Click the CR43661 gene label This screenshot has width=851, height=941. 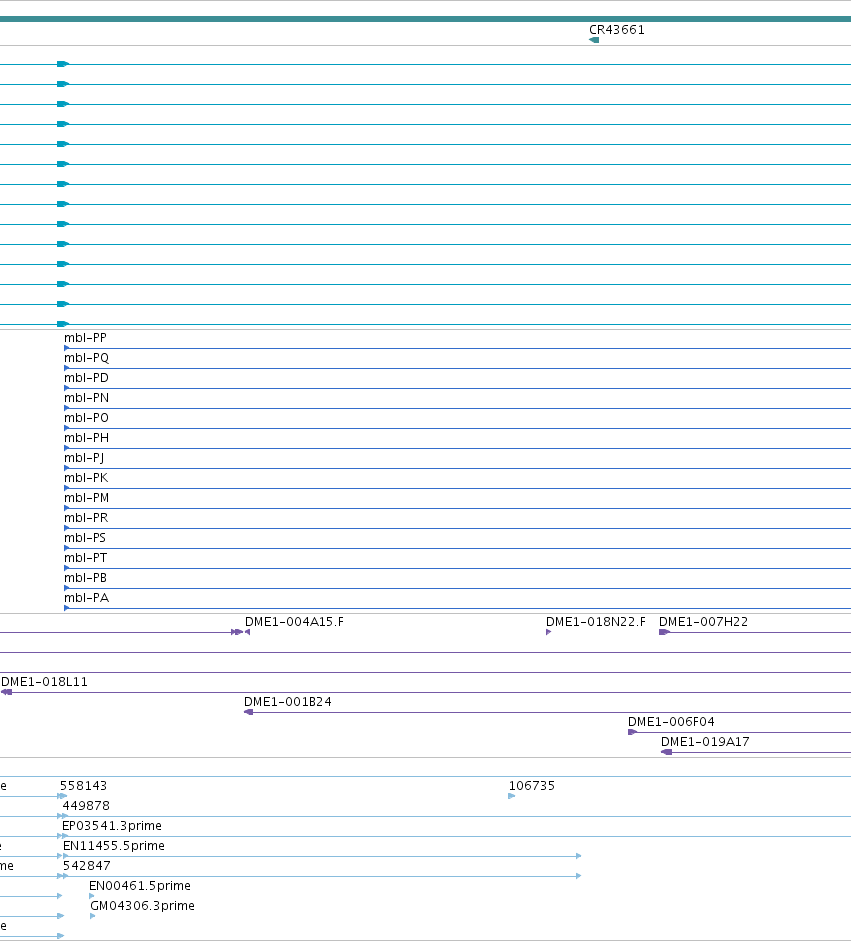click(616, 29)
